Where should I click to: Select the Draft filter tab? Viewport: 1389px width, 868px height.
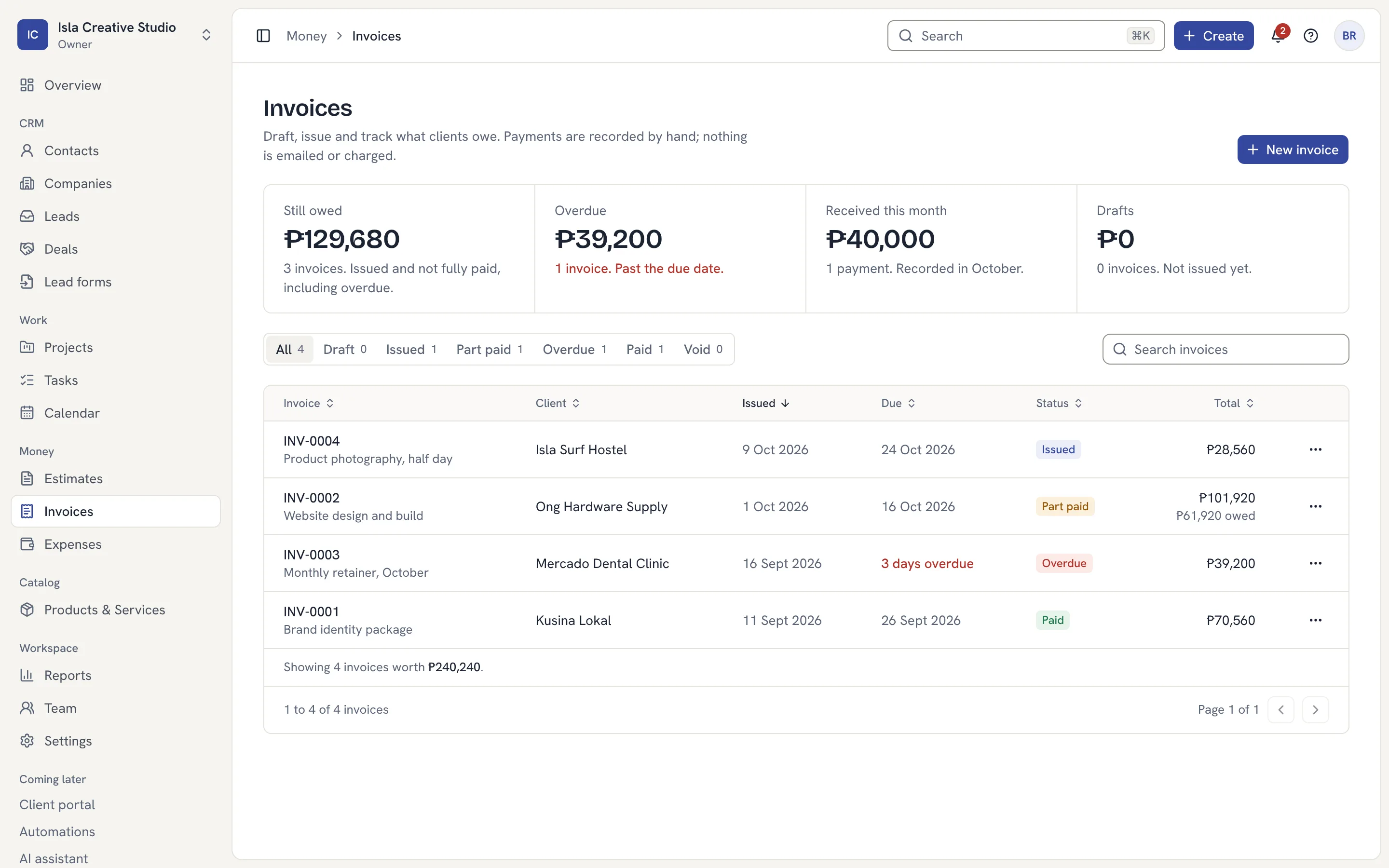click(344, 349)
